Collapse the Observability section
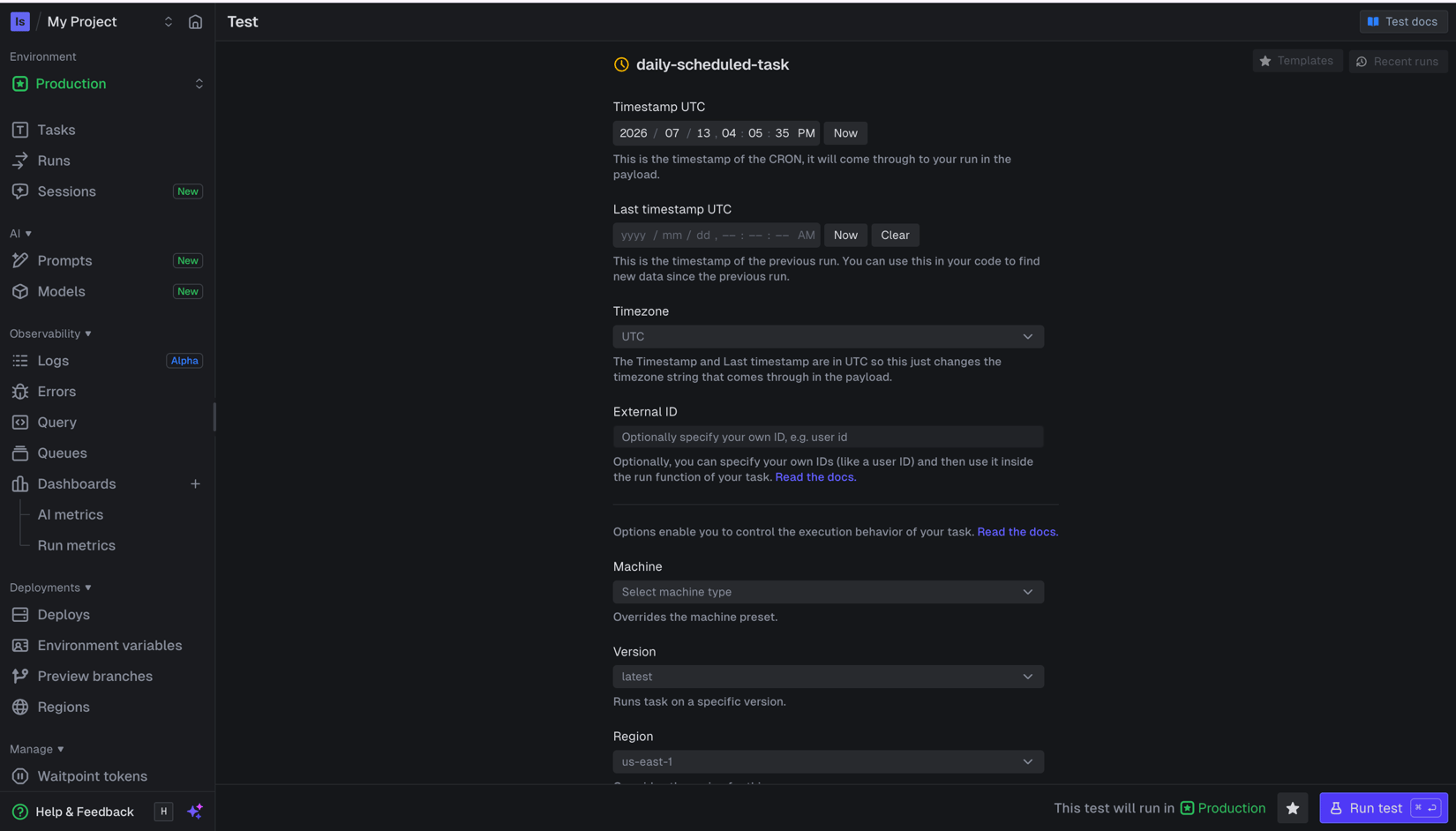1456x831 pixels. [x=50, y=333]
